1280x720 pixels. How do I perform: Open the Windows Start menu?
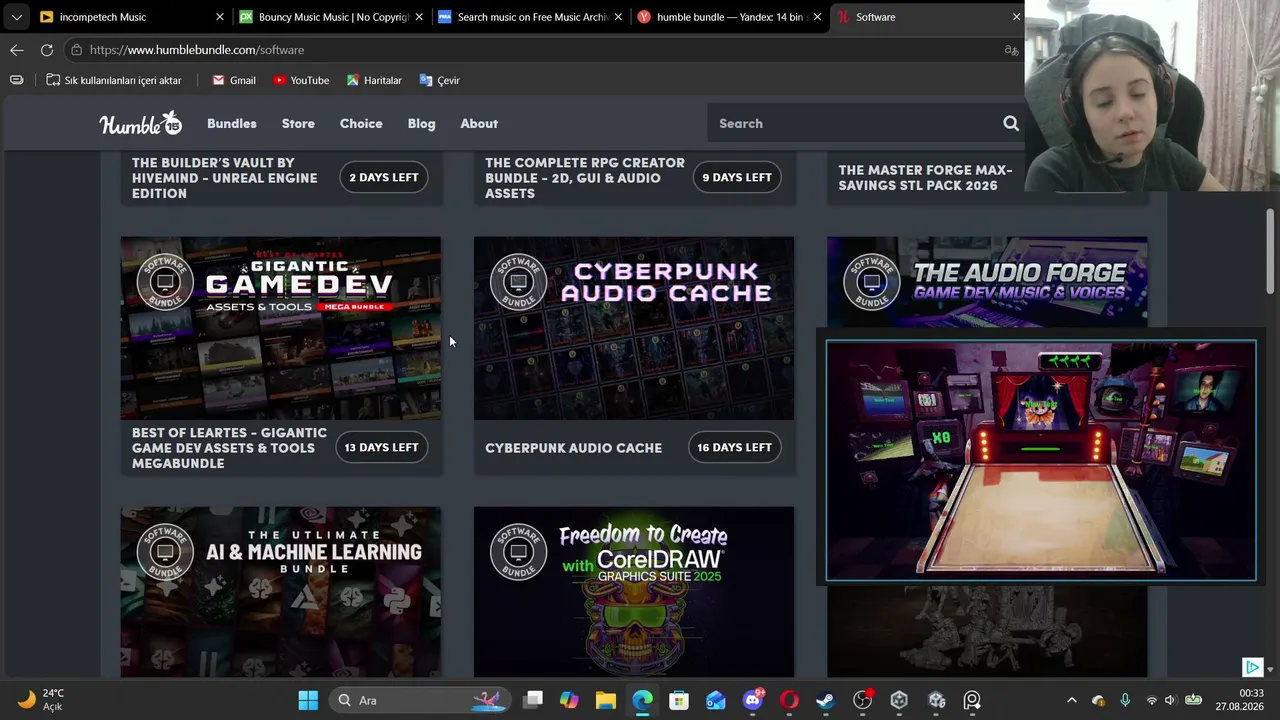pyautogui.click(x=308, y=700)
